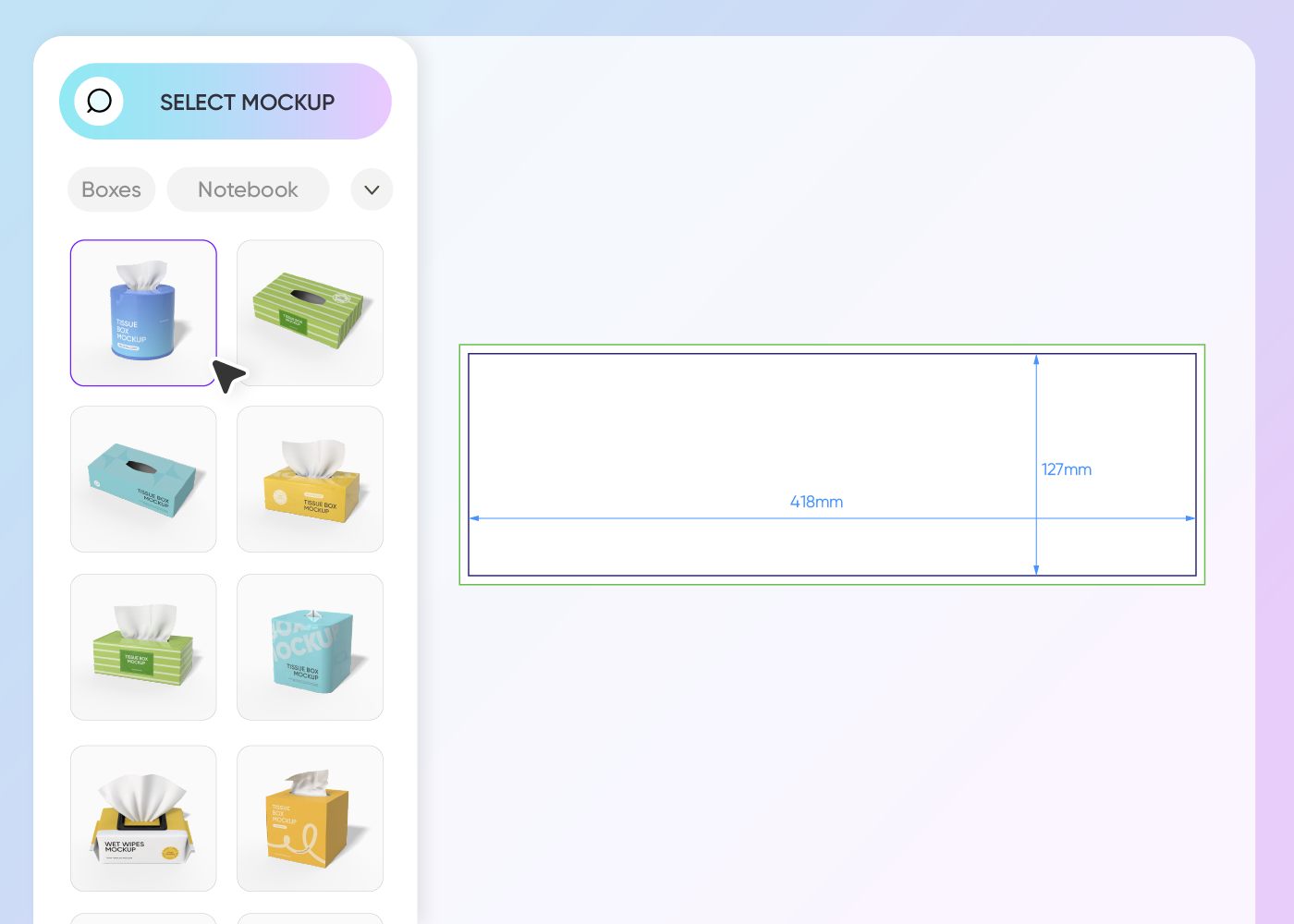Click the partially visible bottom-left thumbnail

pos(143,919)
